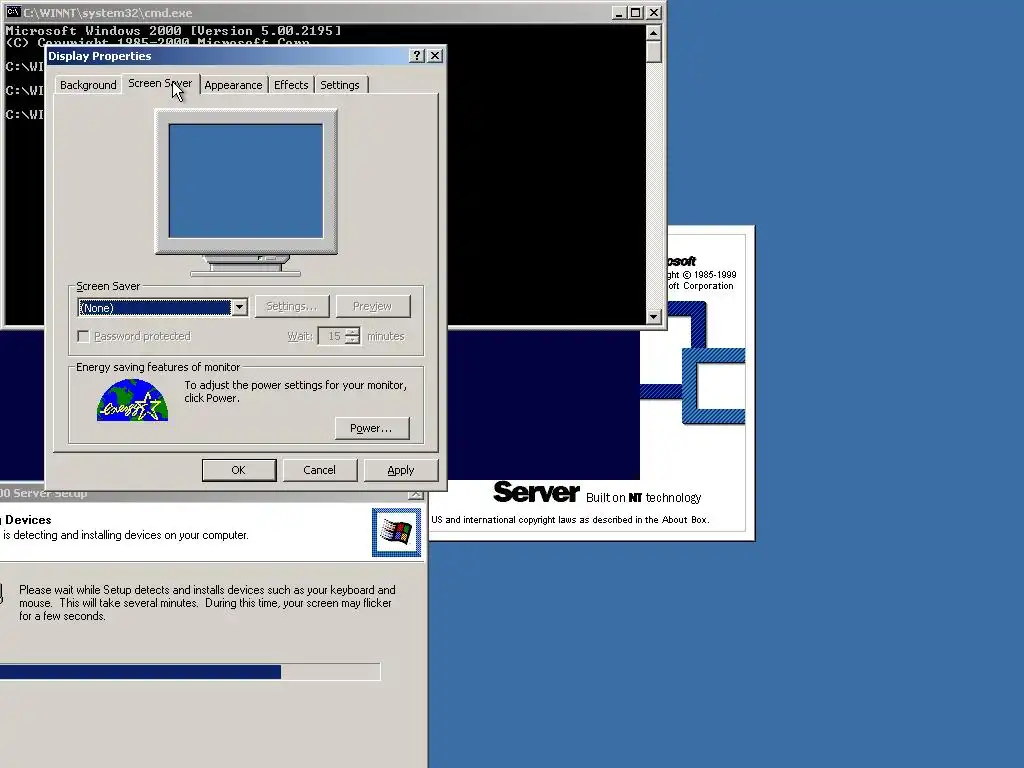Cancel the Display Properties dialog
This screenshot has width=1024, height=768.
click(x=319, y=470)
